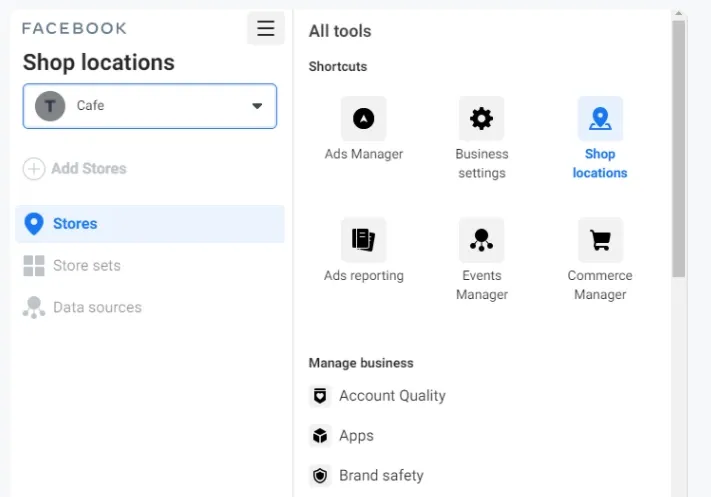Click the Ads Manager label
The width and height of the screenshot is (711, 497).
(x=364, y=154)
